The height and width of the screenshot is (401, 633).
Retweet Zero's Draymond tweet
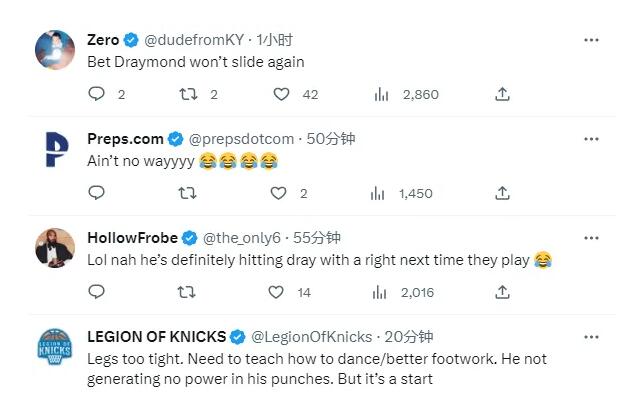pos(187,94)
